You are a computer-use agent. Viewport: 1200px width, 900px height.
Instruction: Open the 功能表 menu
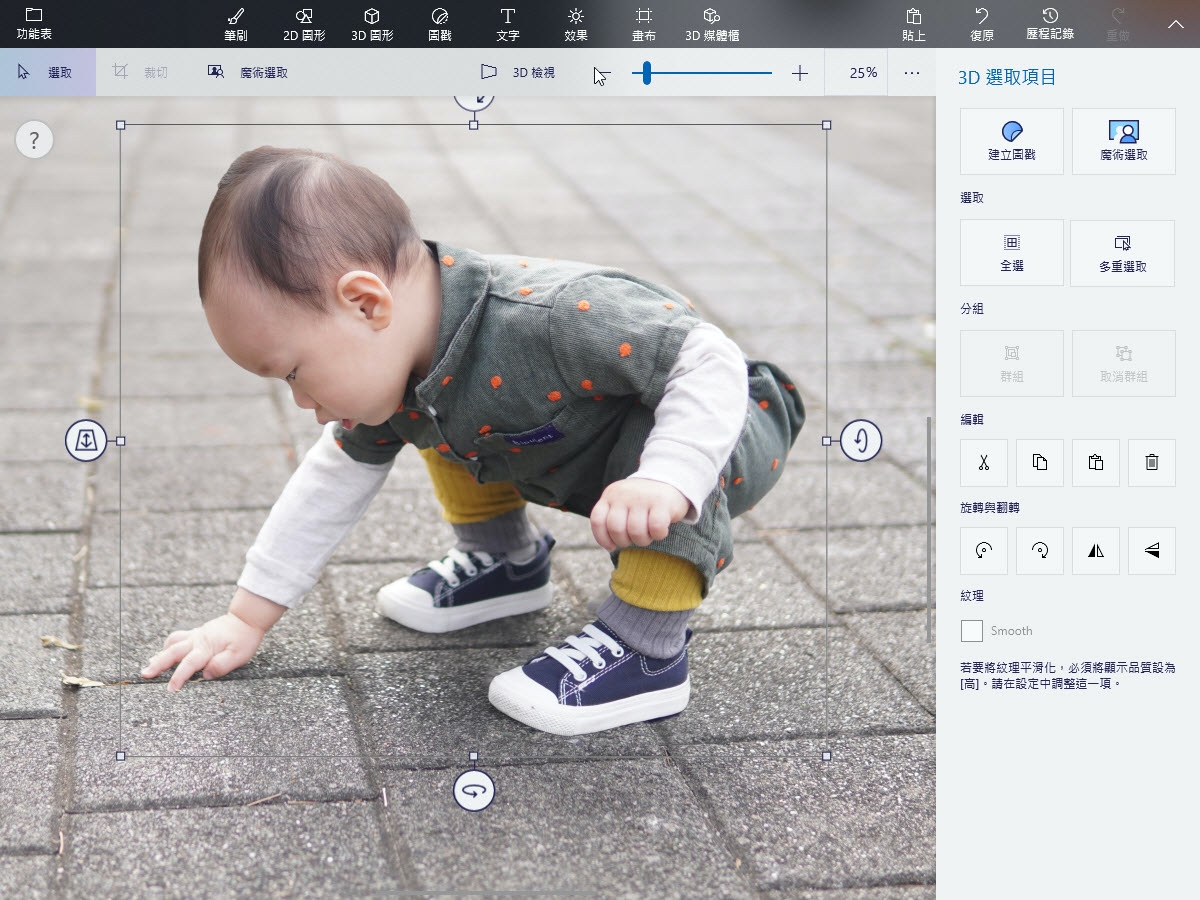pos(34,24)
